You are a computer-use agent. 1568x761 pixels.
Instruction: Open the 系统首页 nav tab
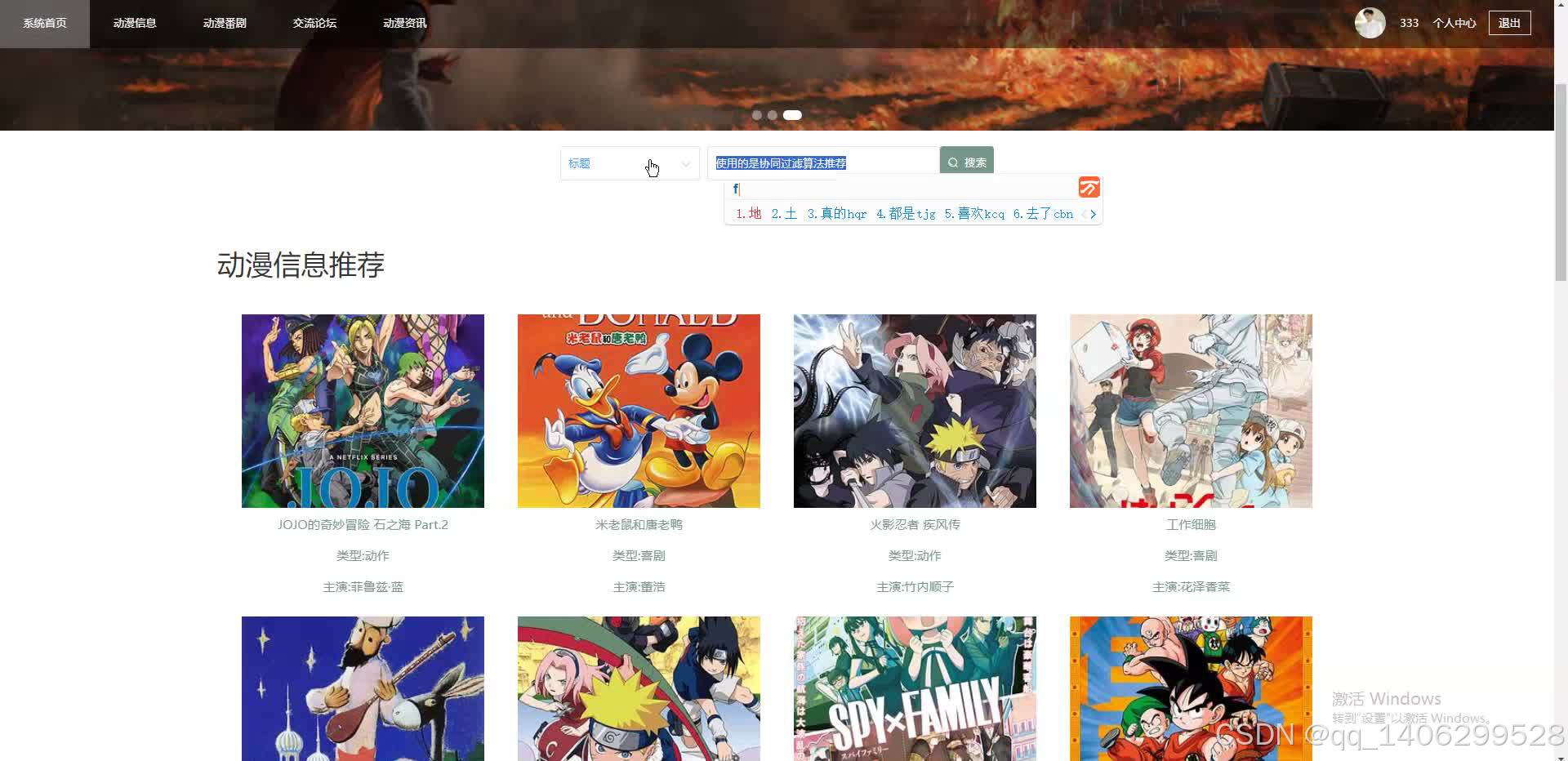[45, 24]
